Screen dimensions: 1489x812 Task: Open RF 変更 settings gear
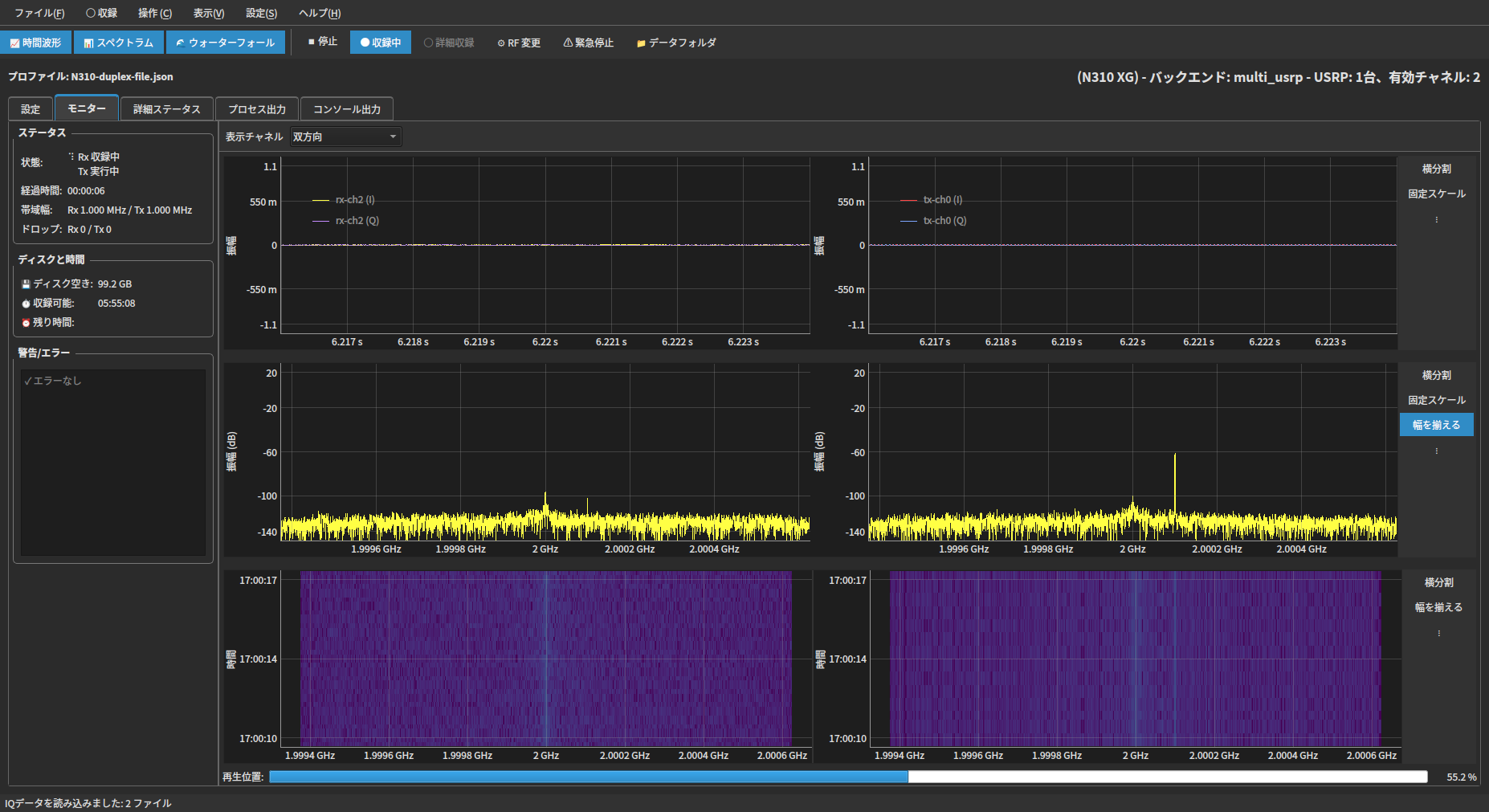pos(519,43)
